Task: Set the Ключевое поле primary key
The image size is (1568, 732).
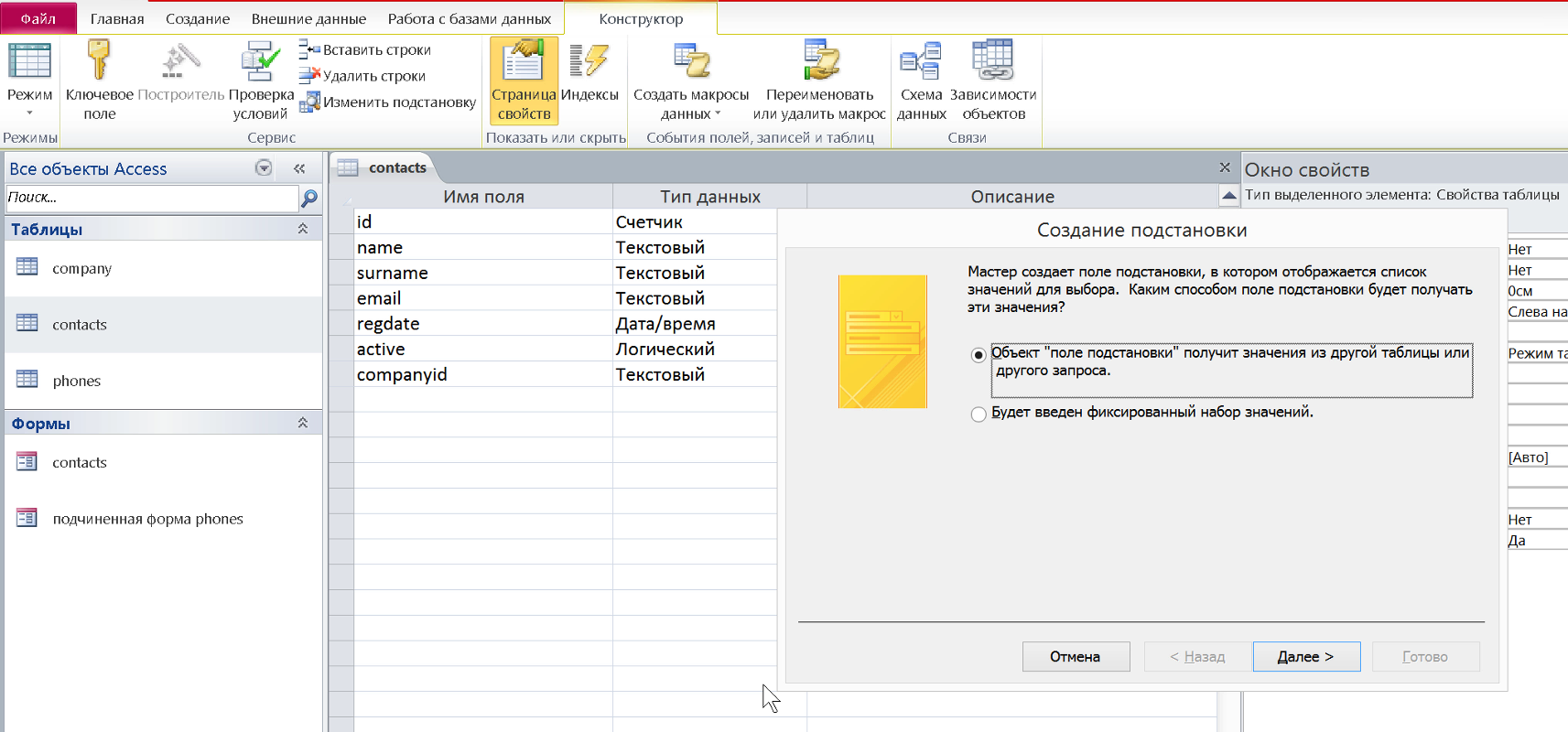Action: point(99,80)
